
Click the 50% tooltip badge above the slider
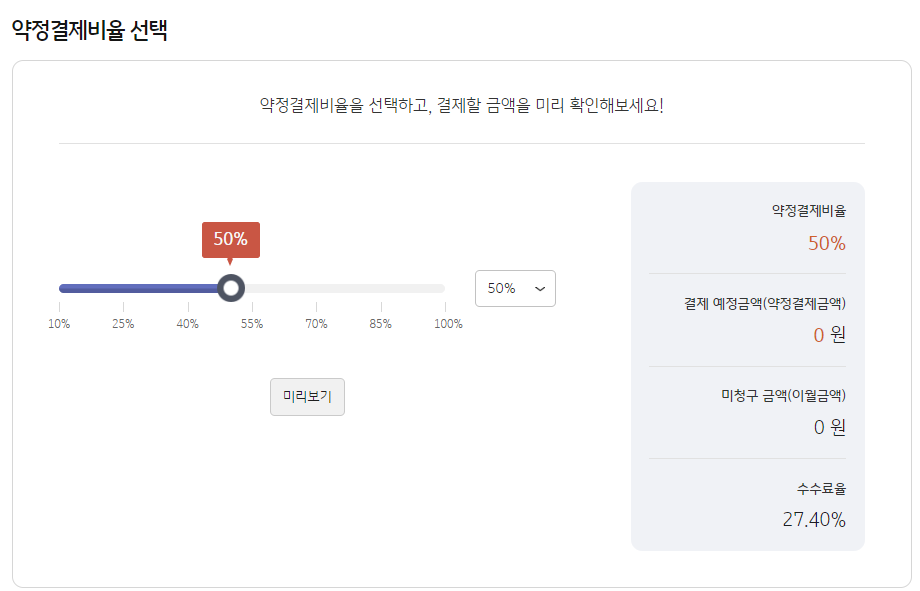(231, 239)
